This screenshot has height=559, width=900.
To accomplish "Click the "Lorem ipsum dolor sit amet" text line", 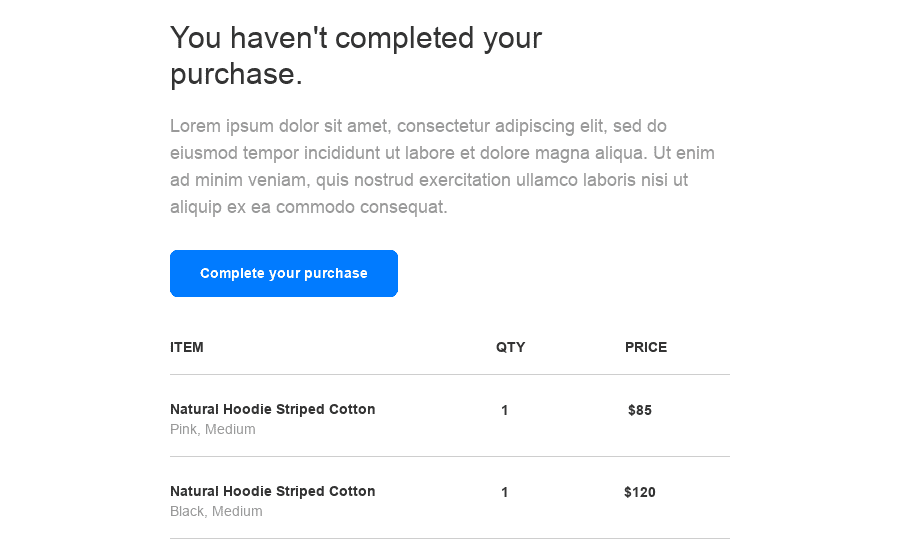I will pyautogui.click(x=418, y=126).
